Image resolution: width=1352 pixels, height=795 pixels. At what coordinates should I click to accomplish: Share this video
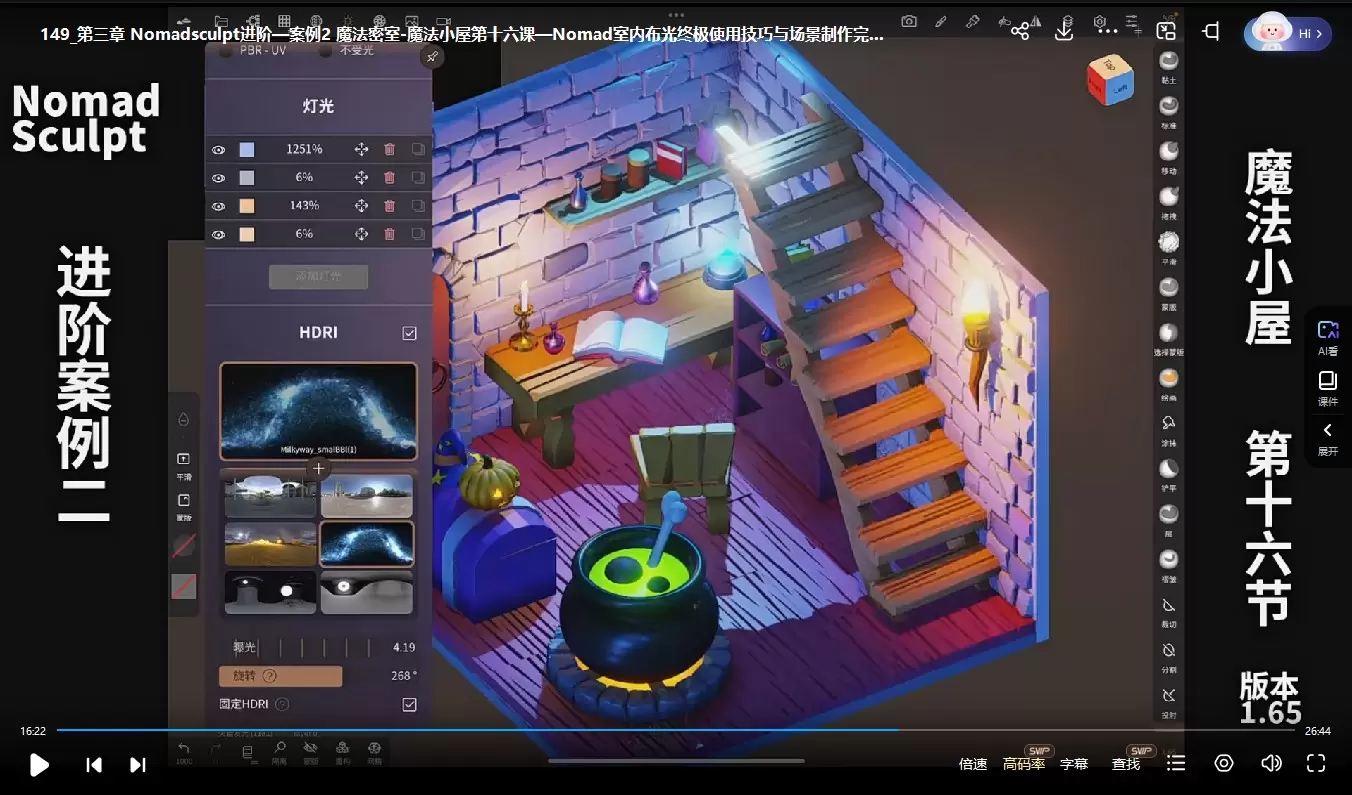coord(1020,32)
